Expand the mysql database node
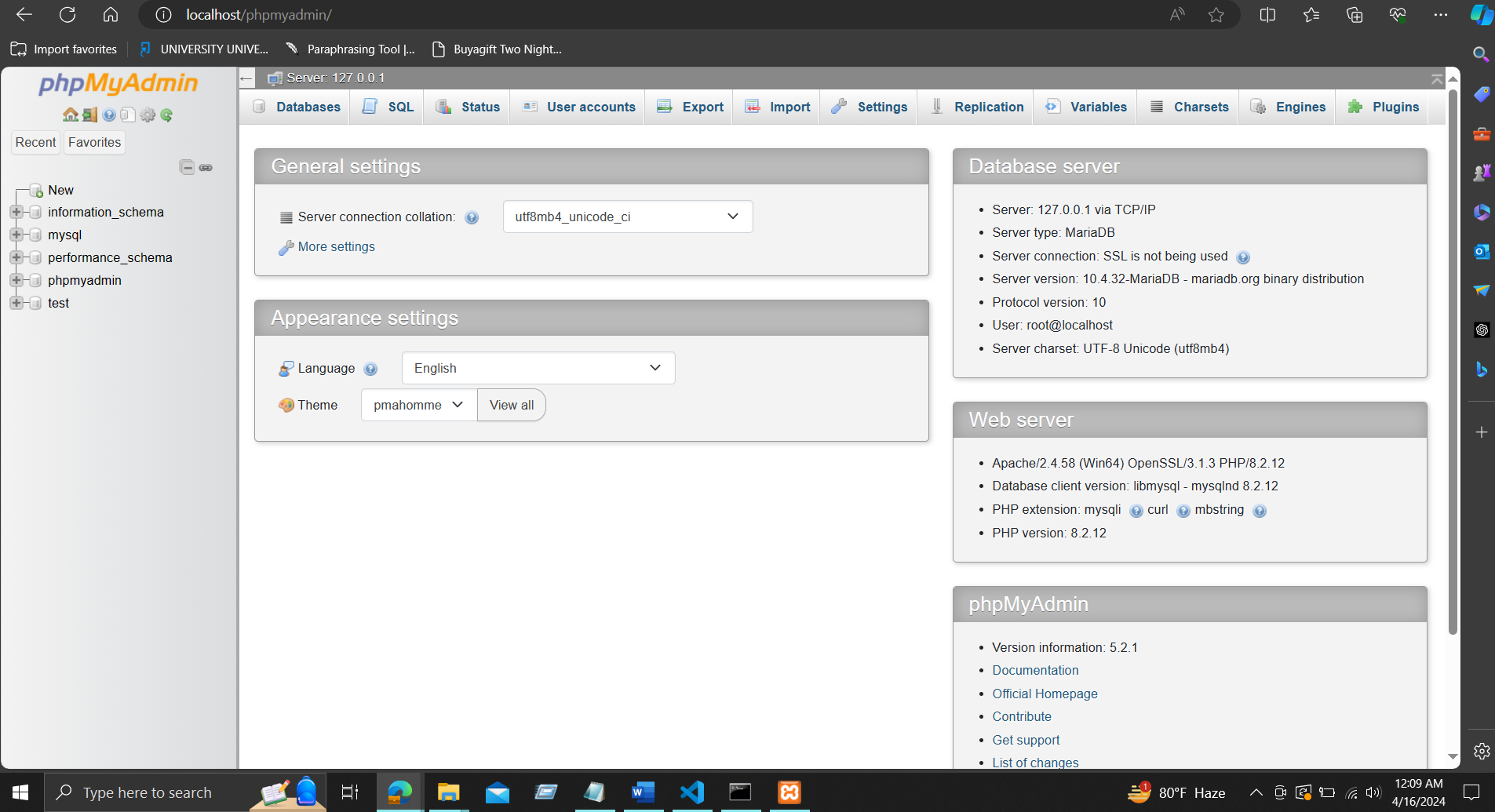This screenshot has height=812, width=1495. [16, 235]
